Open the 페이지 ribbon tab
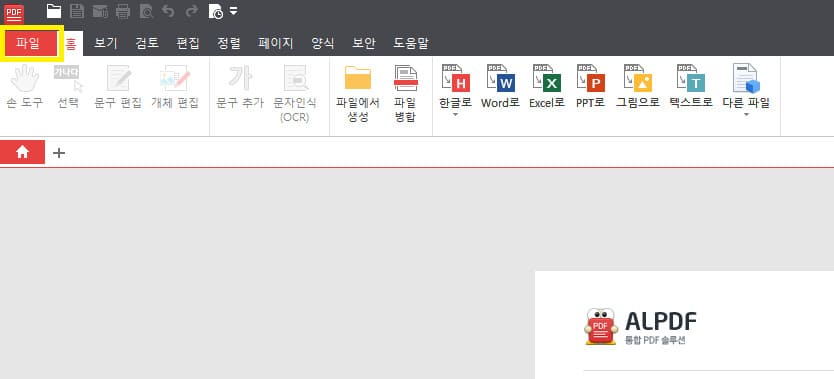The height and width of the screenshot is (379, 834). click(x=276, y=43)
